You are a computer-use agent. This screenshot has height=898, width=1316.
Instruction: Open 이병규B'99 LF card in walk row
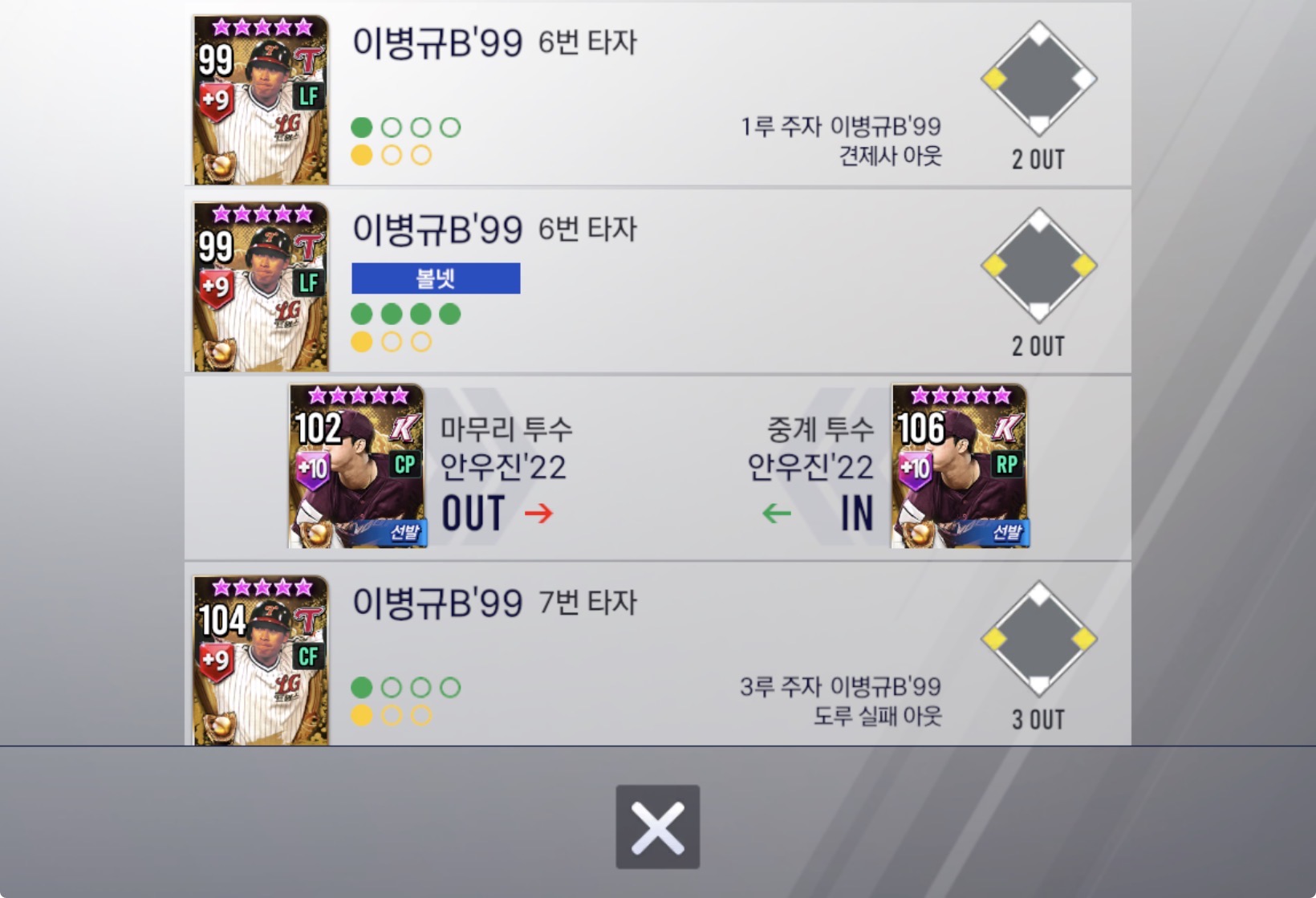(x=261, y=286)
